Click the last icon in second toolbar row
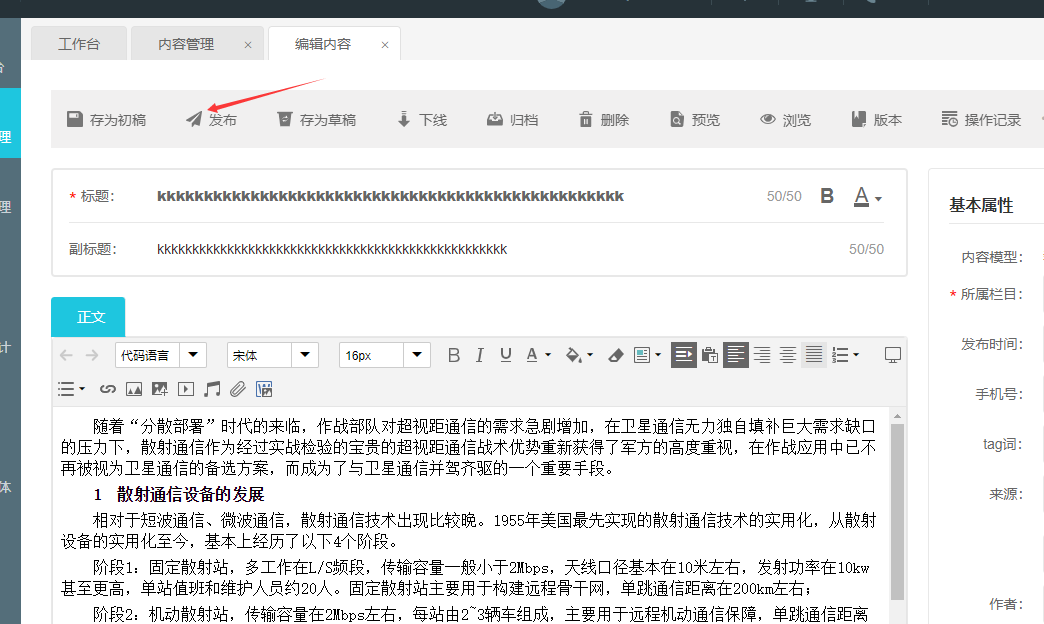 point(264,389)
